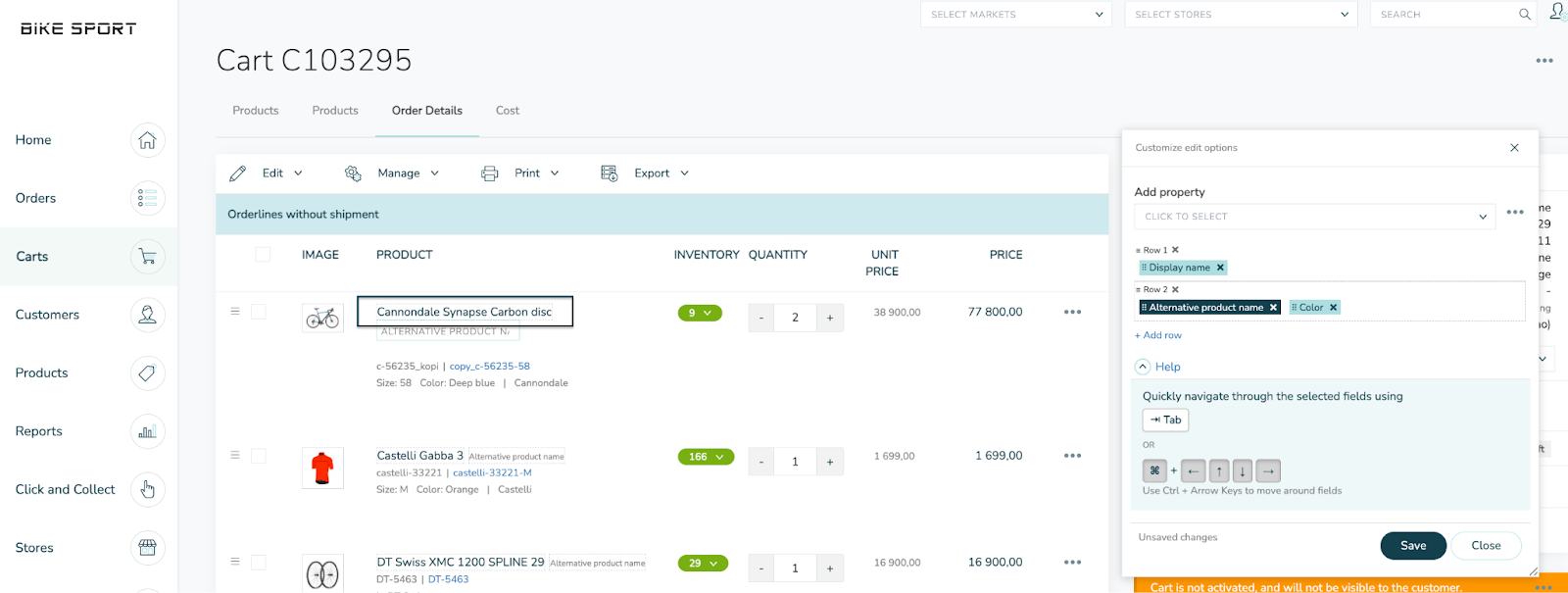Screen dimensions: 1568x593
Task: Expand the Export dropdown menu
Action: pyautogui.click(x=685, y=173)
